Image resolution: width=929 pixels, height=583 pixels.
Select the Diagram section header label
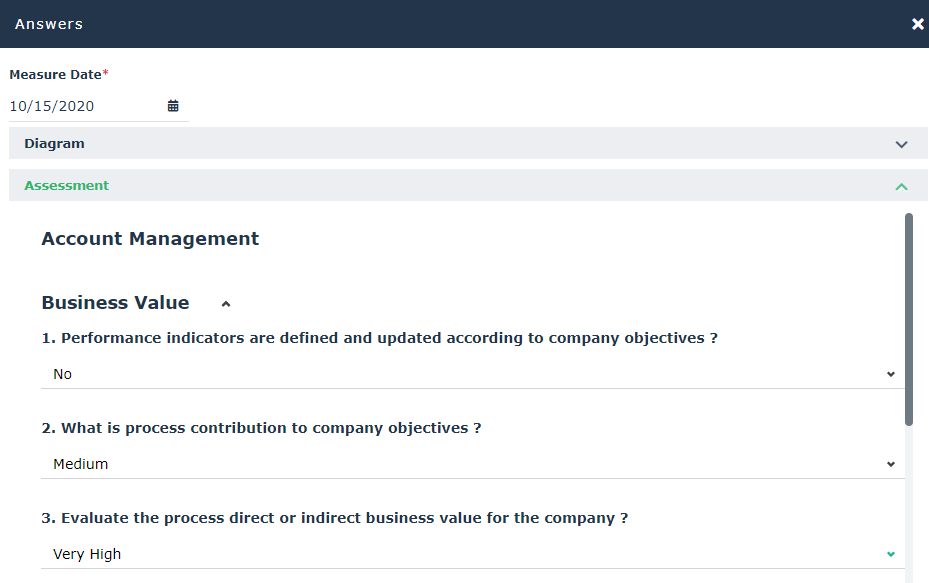pos(55,144)
